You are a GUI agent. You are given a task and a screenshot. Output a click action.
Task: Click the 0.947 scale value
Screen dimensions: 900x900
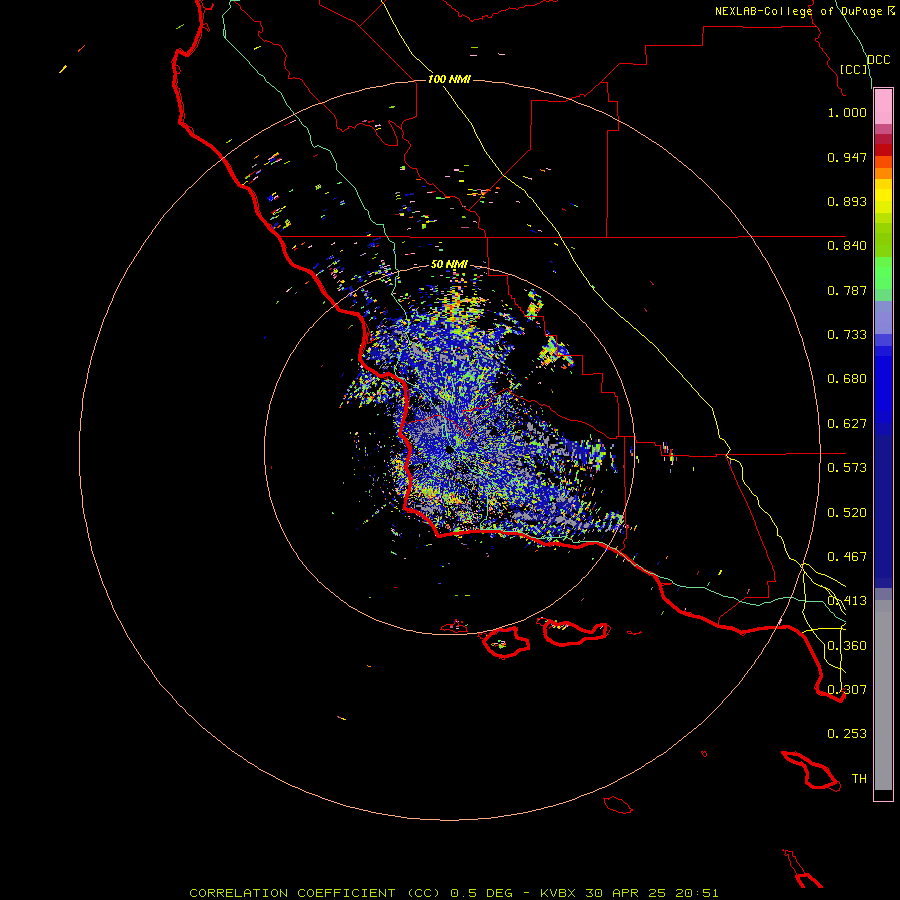pos(847,157)
